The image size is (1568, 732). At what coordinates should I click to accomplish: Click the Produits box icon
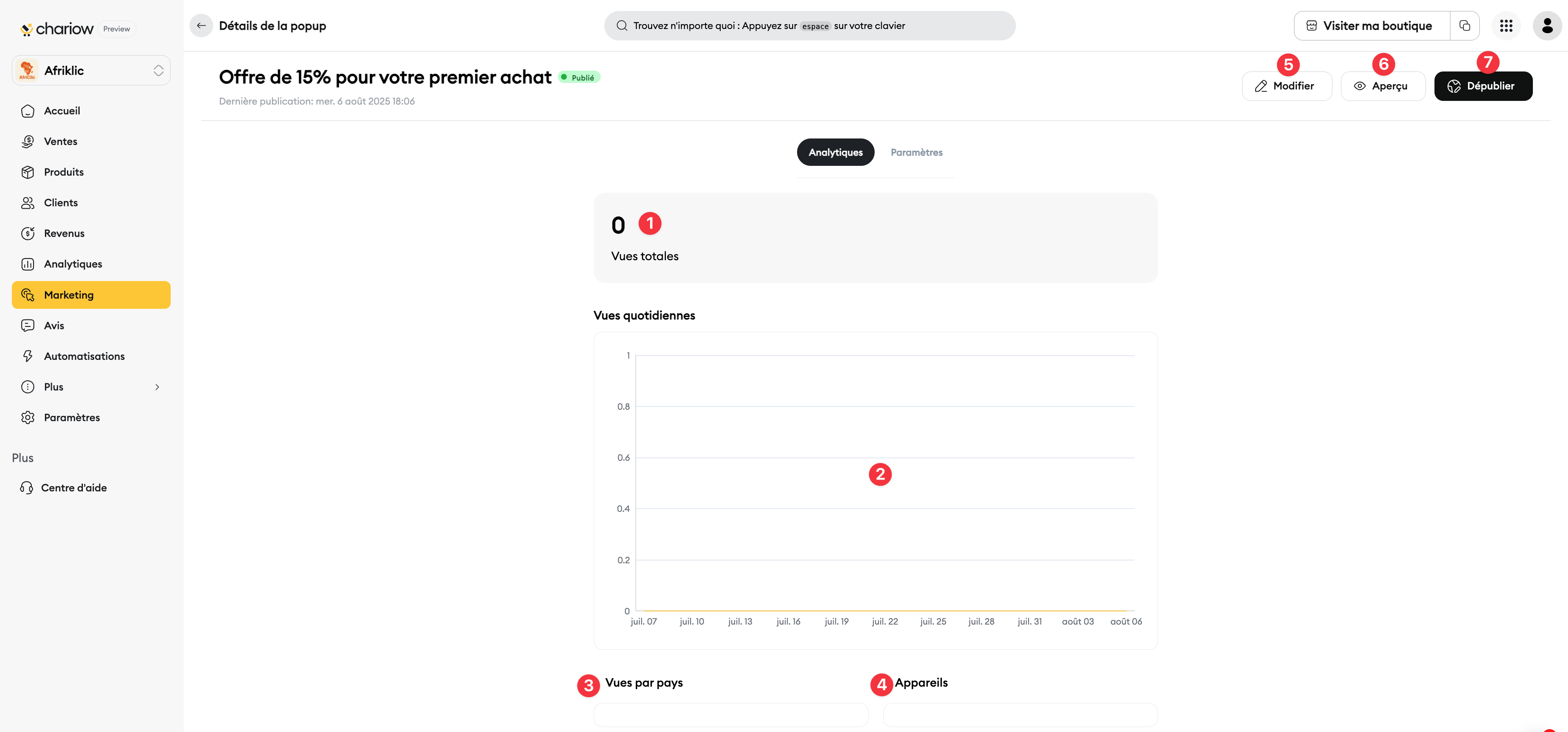(27, 172)
